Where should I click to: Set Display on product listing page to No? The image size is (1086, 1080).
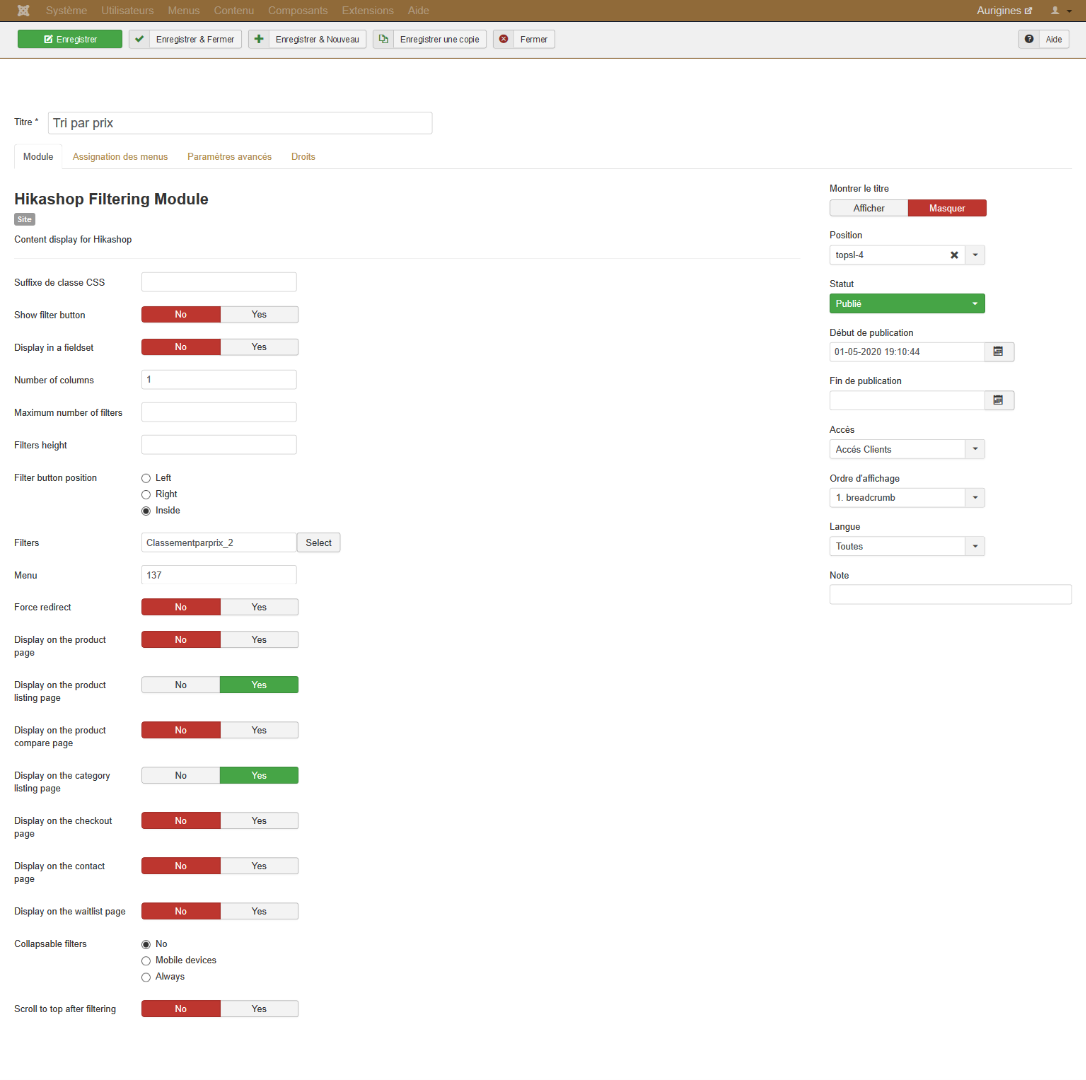181,684
